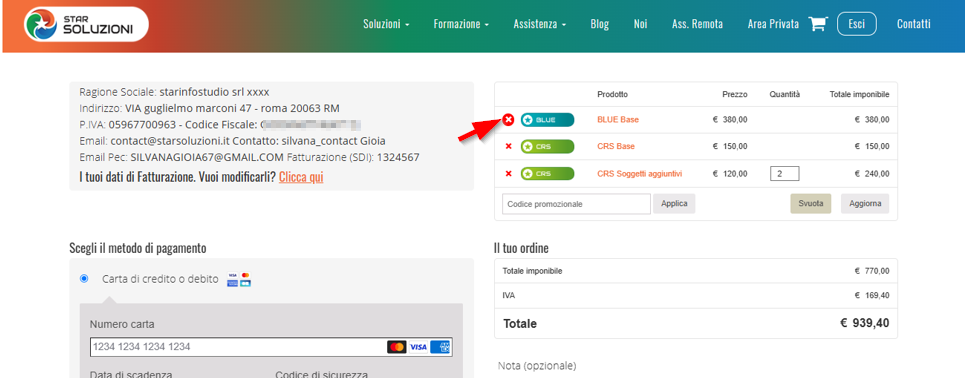Focus the Numero carta input field
The width and height of the screenshot is (965, 378).
271,347
